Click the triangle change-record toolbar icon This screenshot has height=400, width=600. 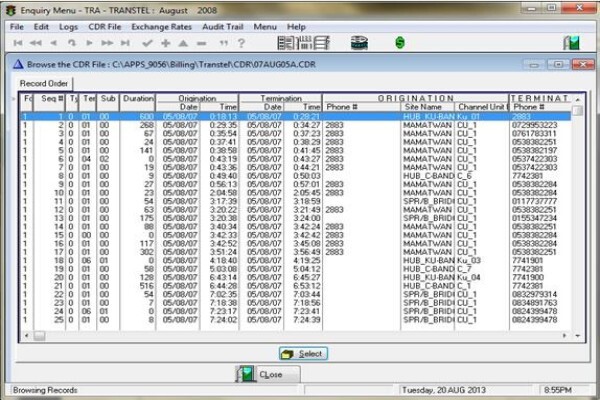[183, 43]
